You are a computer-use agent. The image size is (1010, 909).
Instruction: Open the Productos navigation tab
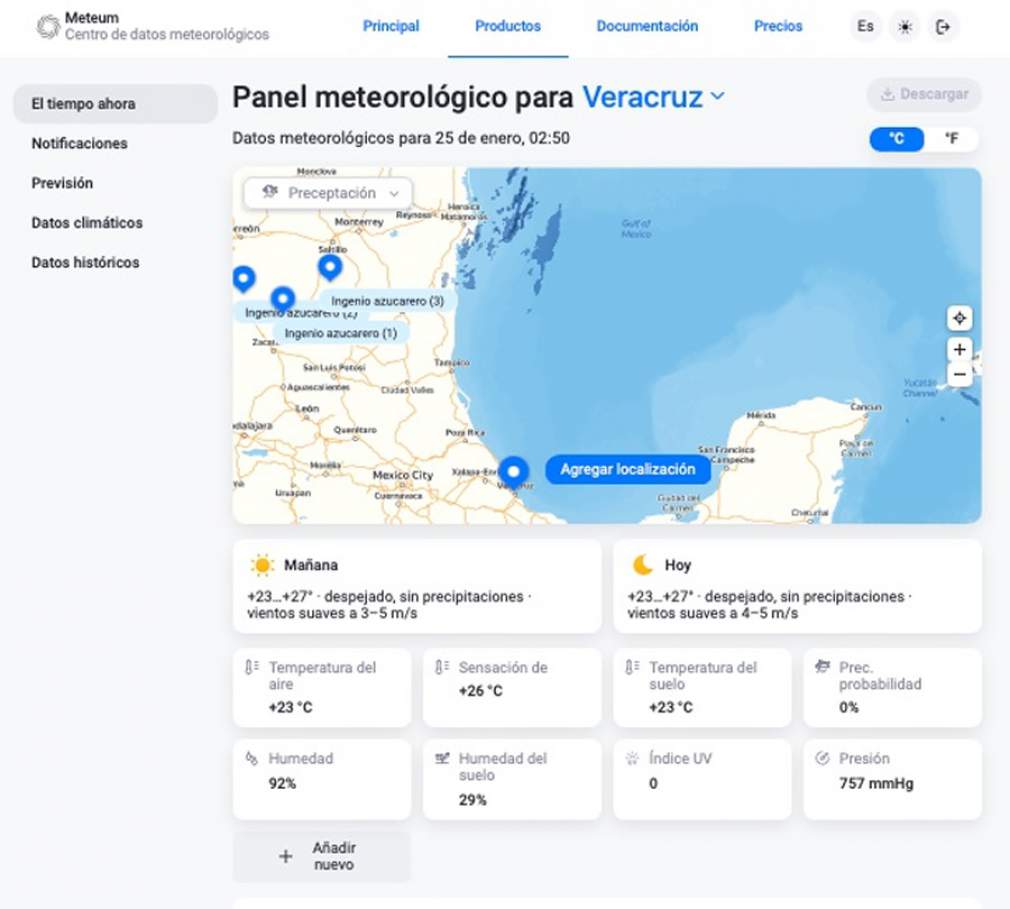coord(508,27)
